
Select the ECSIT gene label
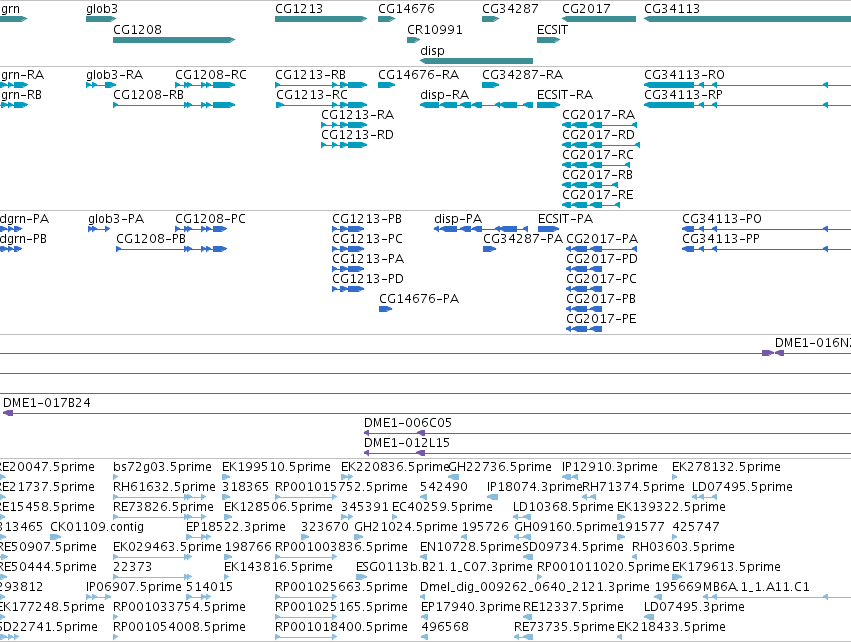tap(552, 29)
